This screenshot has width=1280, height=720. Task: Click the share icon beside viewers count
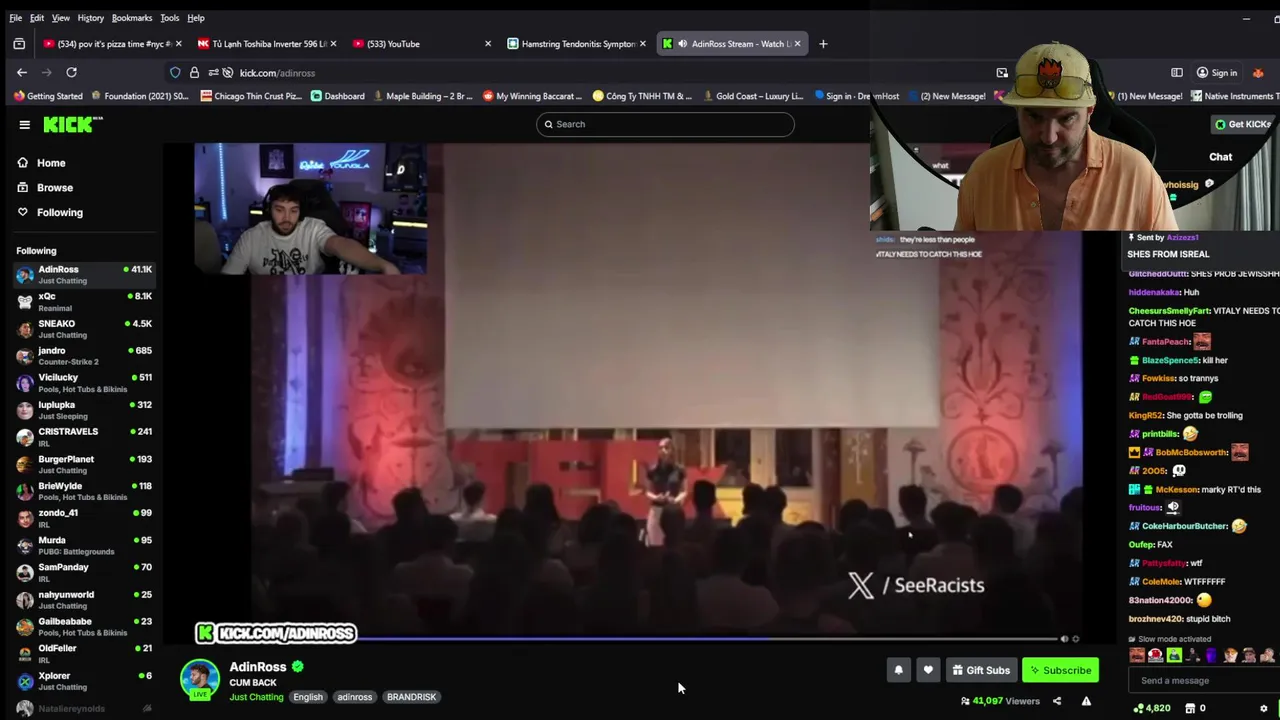[x=1057, y=701]
